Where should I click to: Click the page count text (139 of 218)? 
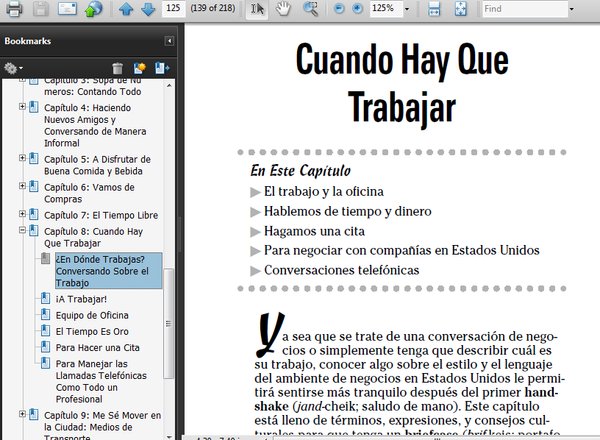pos(213,8)
